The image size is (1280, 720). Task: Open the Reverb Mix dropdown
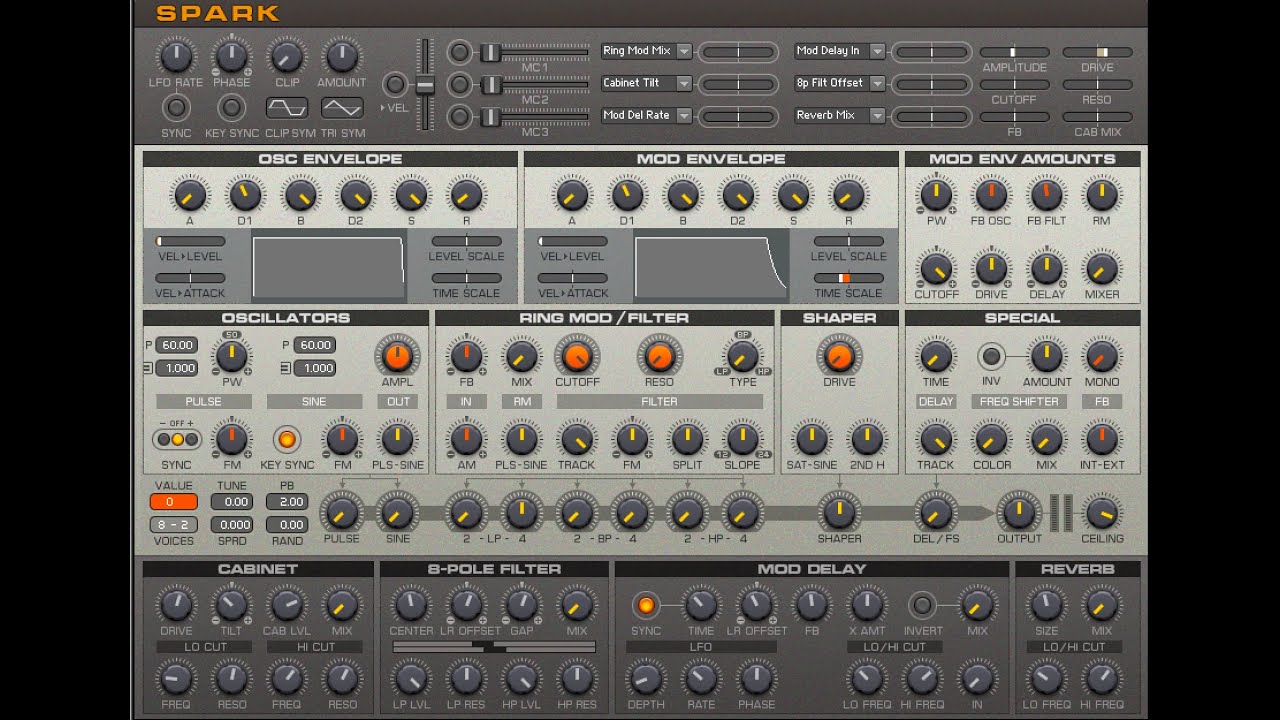click(840, 115)
